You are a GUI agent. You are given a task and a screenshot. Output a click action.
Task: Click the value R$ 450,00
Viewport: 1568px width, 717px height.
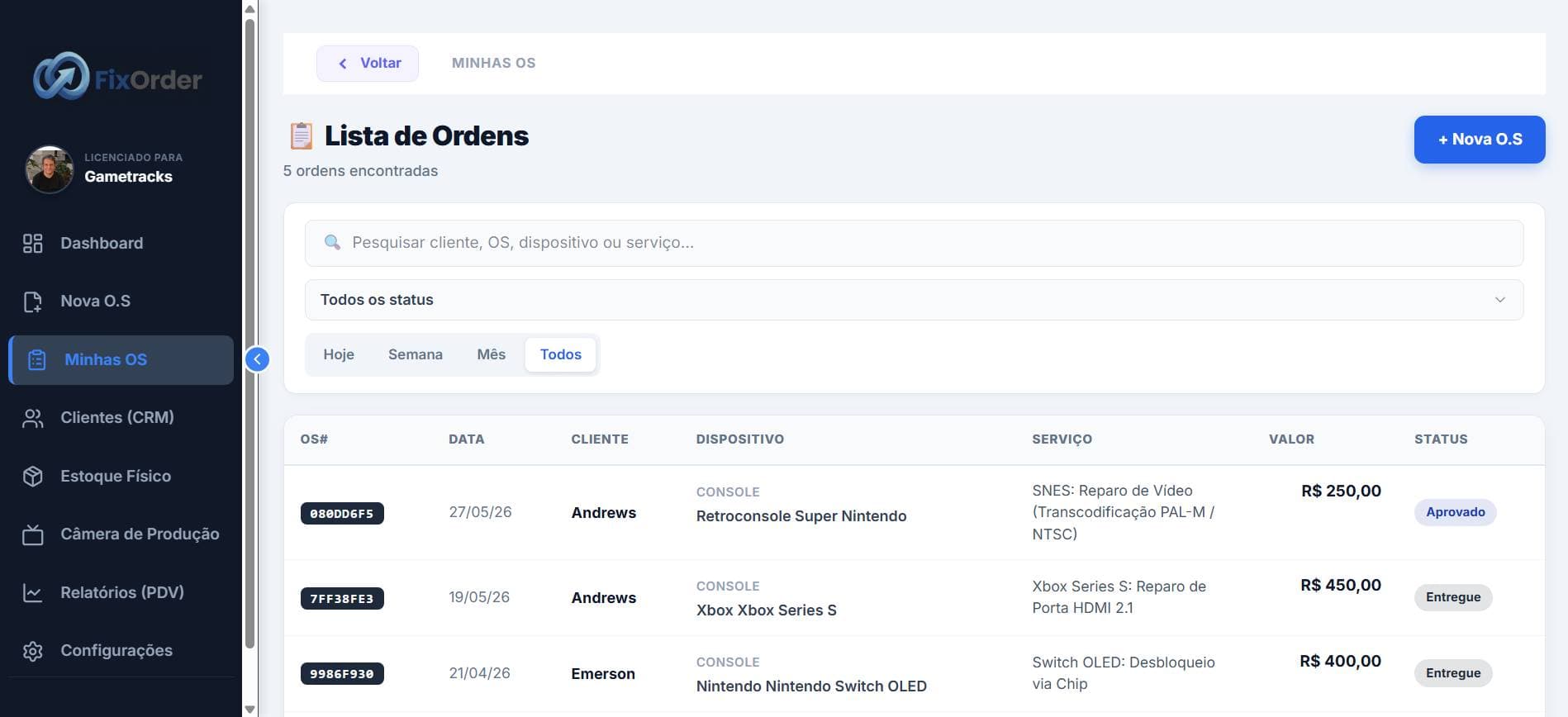(1341, 585)
